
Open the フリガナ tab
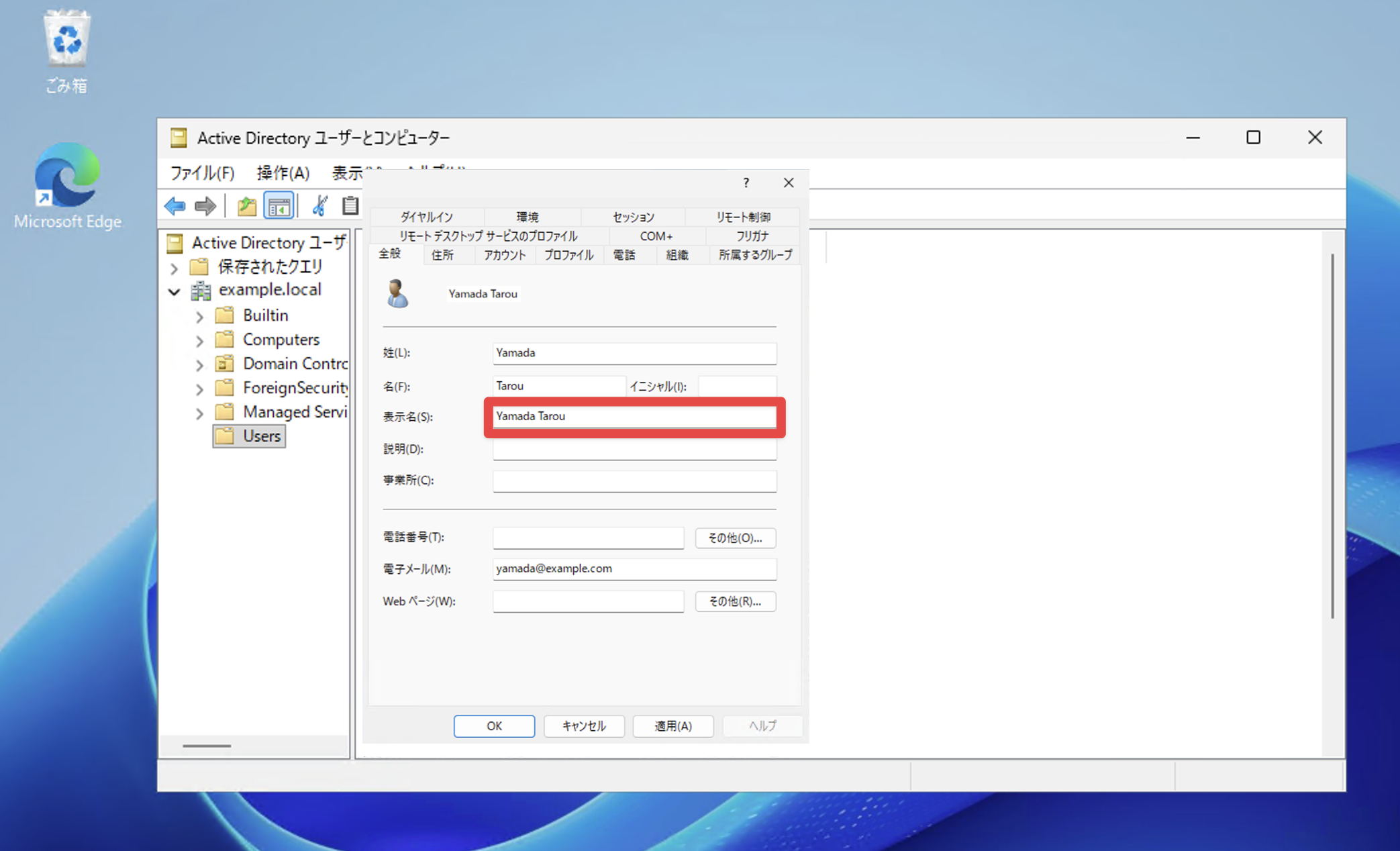(752, 236)
